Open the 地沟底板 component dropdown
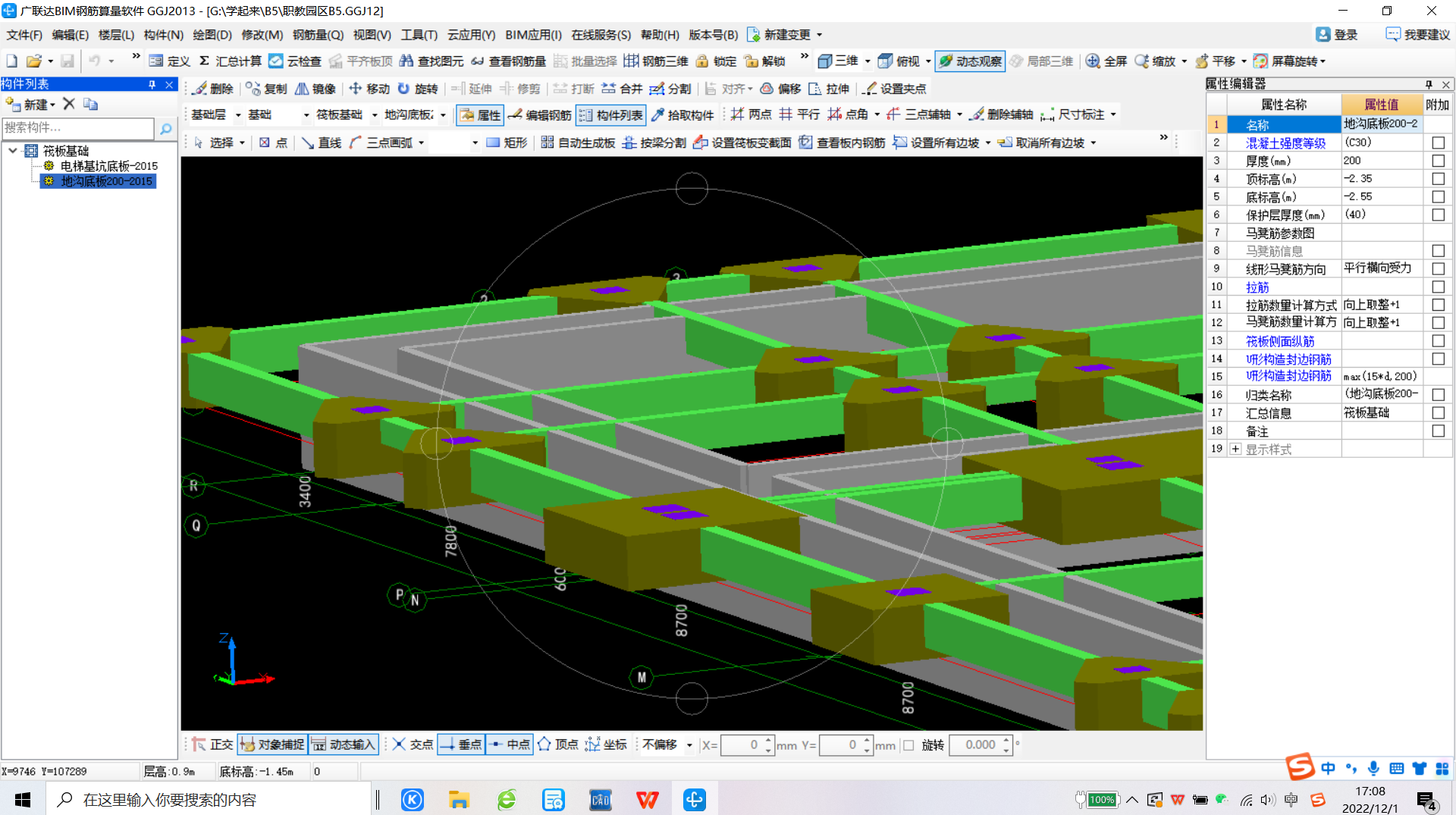 (443, 115)
